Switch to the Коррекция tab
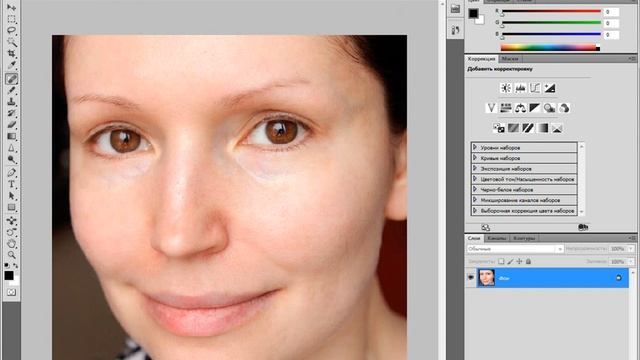 pyautogui.click(x=482, y=59)
